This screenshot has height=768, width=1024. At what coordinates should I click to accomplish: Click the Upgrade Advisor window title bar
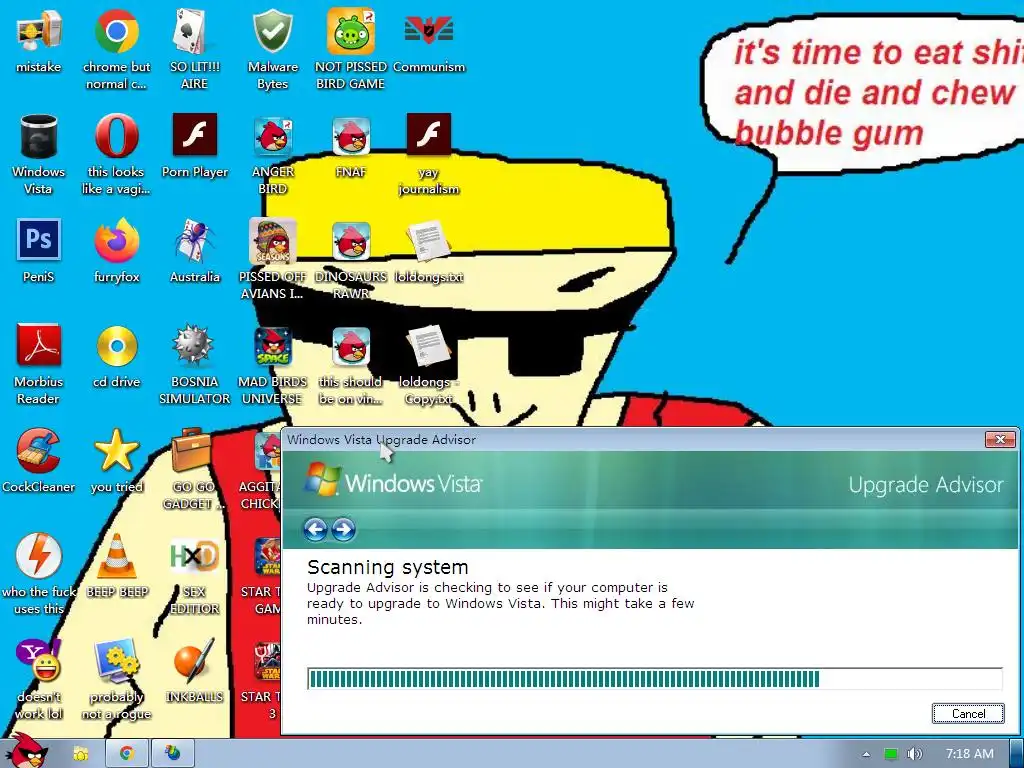click(x=649, y=440)
